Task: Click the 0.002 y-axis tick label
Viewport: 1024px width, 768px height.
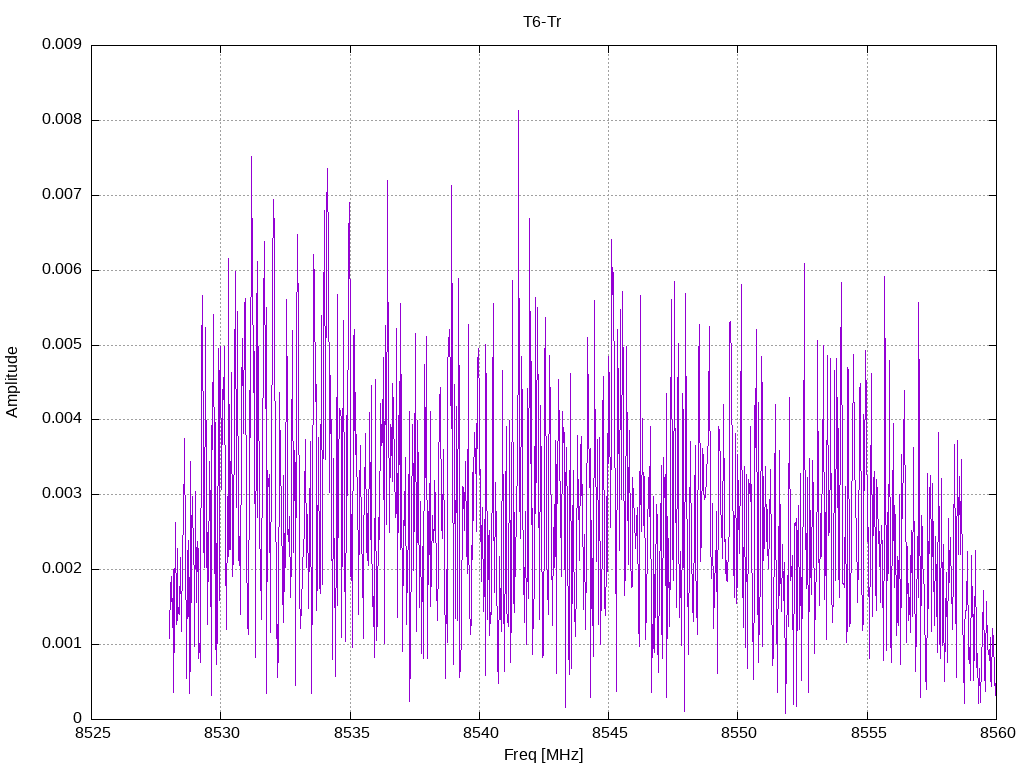Action: (62, 569)
